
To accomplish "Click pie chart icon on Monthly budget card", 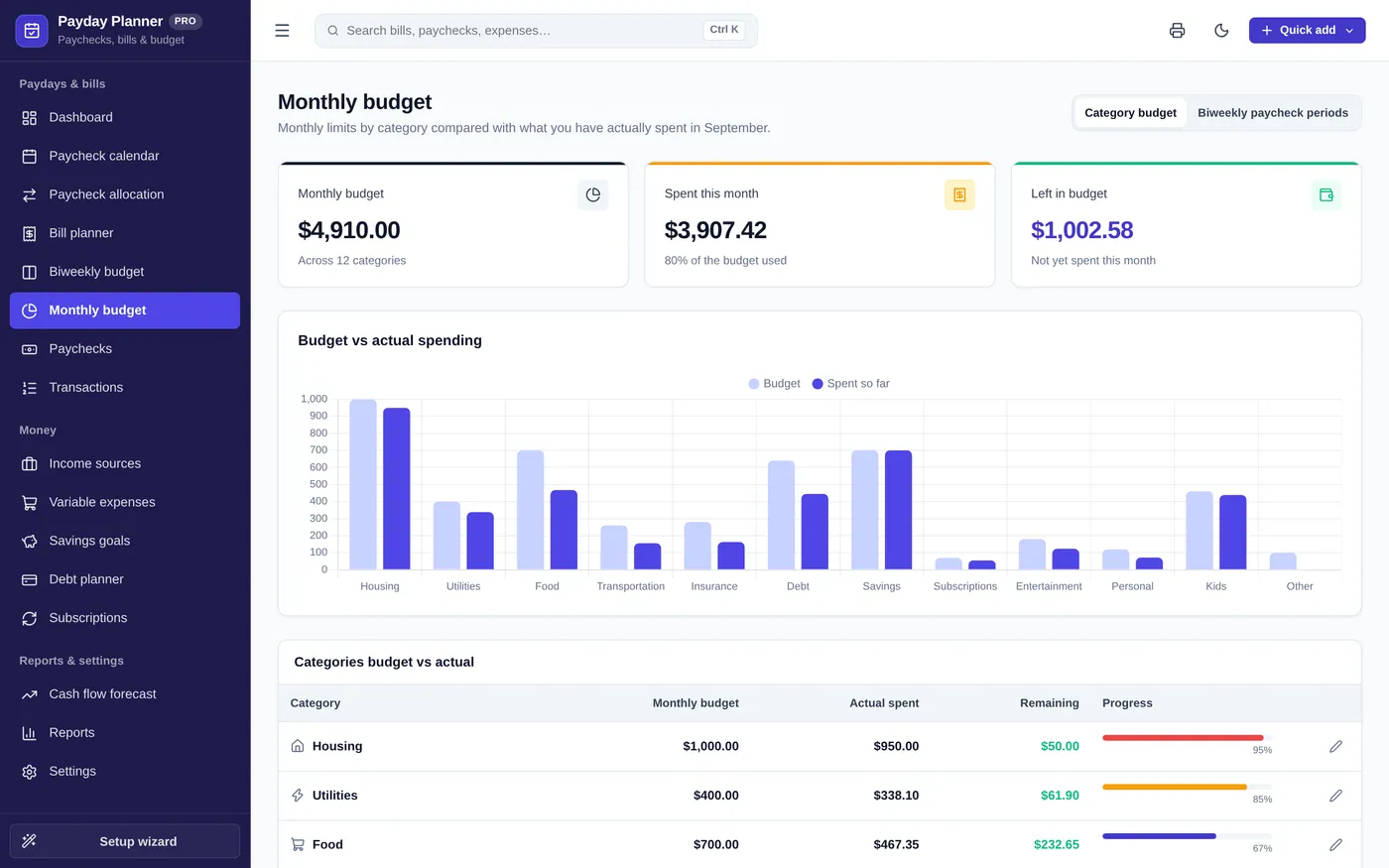I will tap(593, 194).
